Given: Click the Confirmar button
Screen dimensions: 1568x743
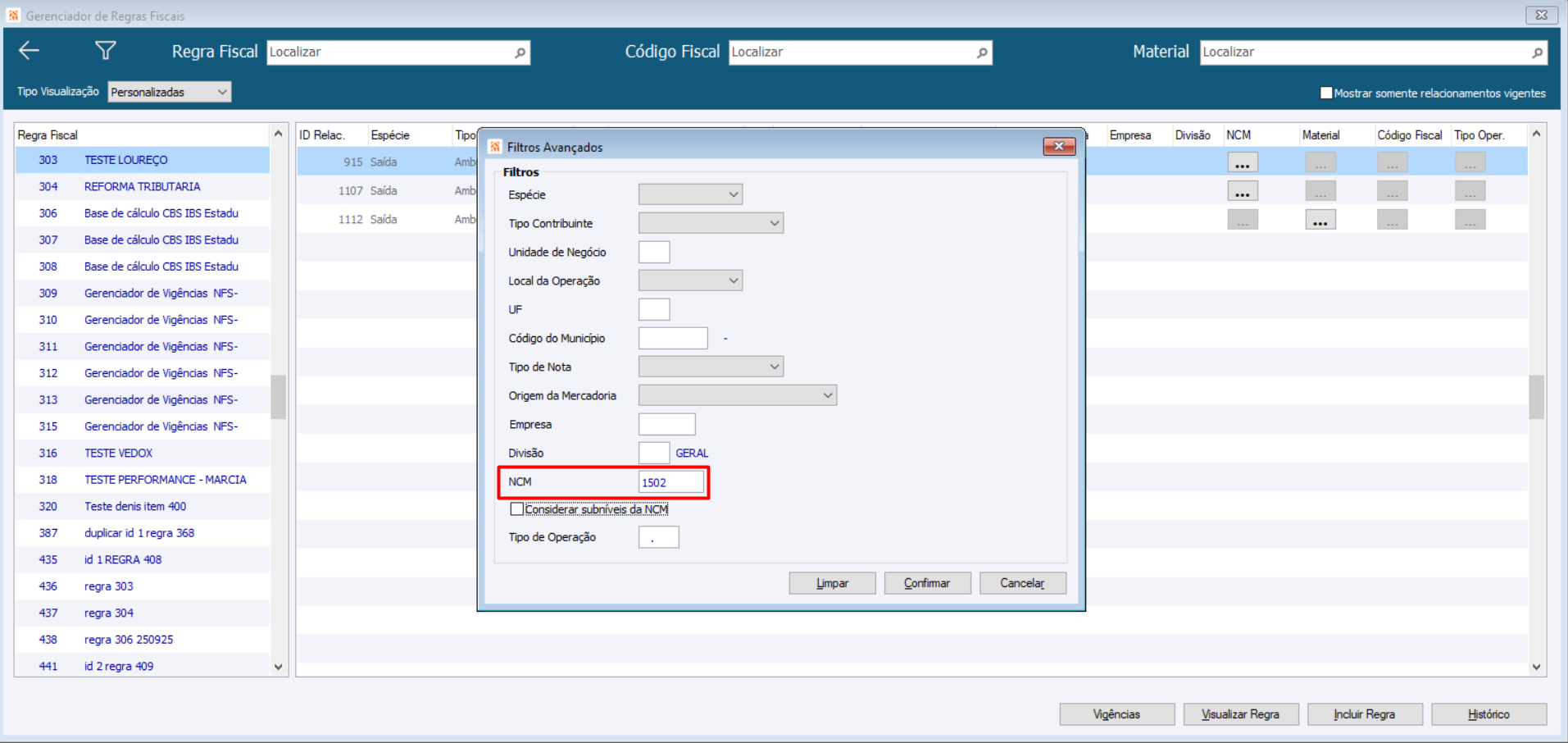Looking at the screenshot, I should (x=927, y=583).
